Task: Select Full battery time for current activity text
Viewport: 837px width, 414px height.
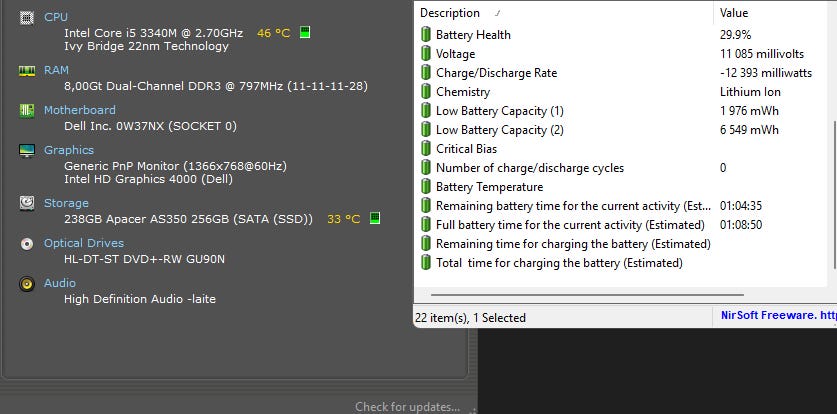Action: click(570, 225)
